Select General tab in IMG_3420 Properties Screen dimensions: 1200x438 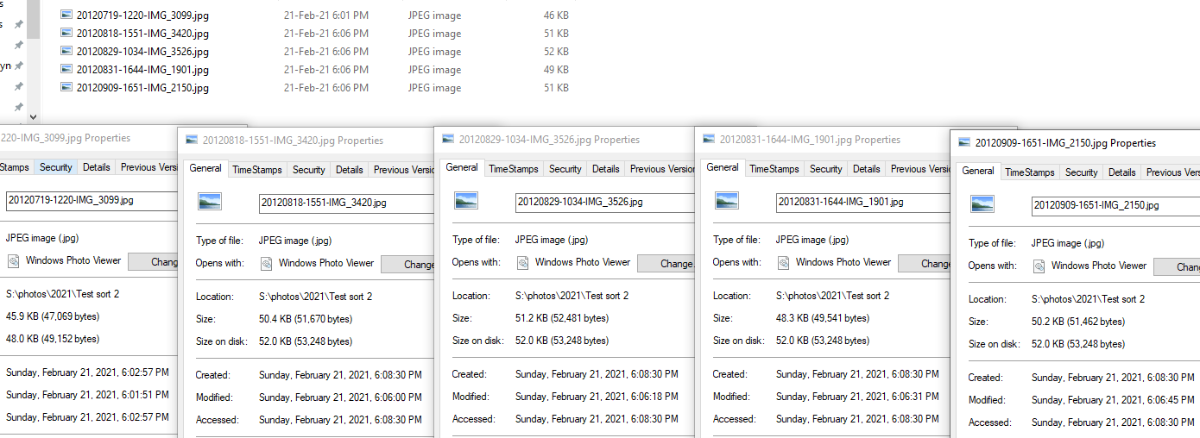pos(206,169)
